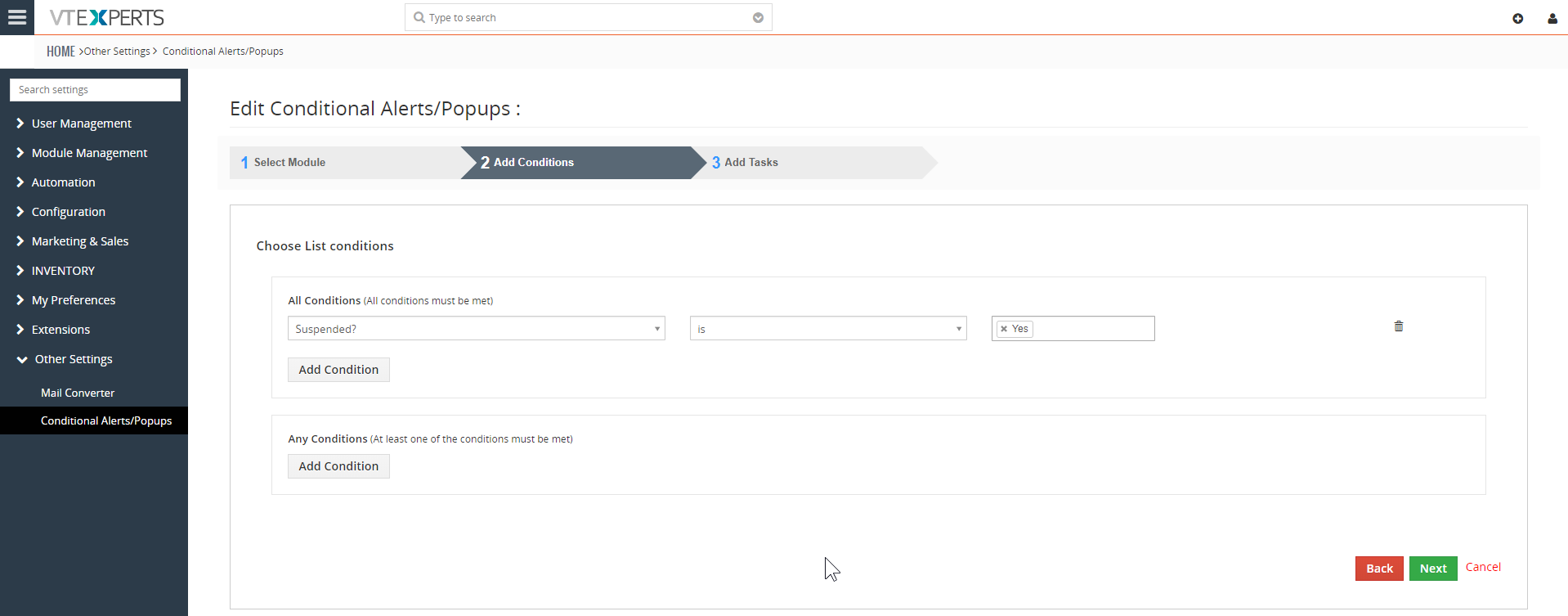Delete the Suspended condition with trash icon

coord(1398,326)
